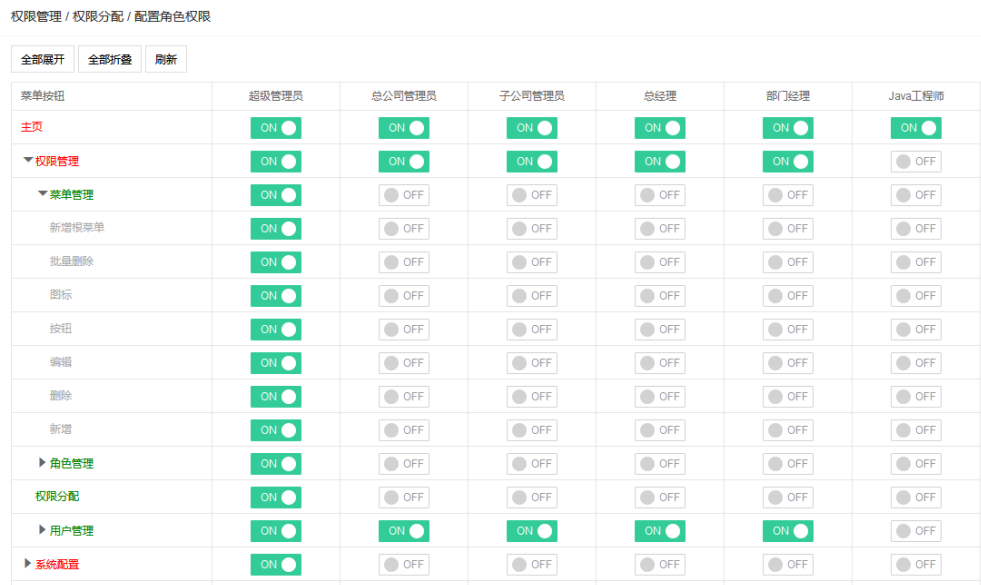
Task: Expand the 角色管理 tree node arrow
Action: (x=42, y=463)
